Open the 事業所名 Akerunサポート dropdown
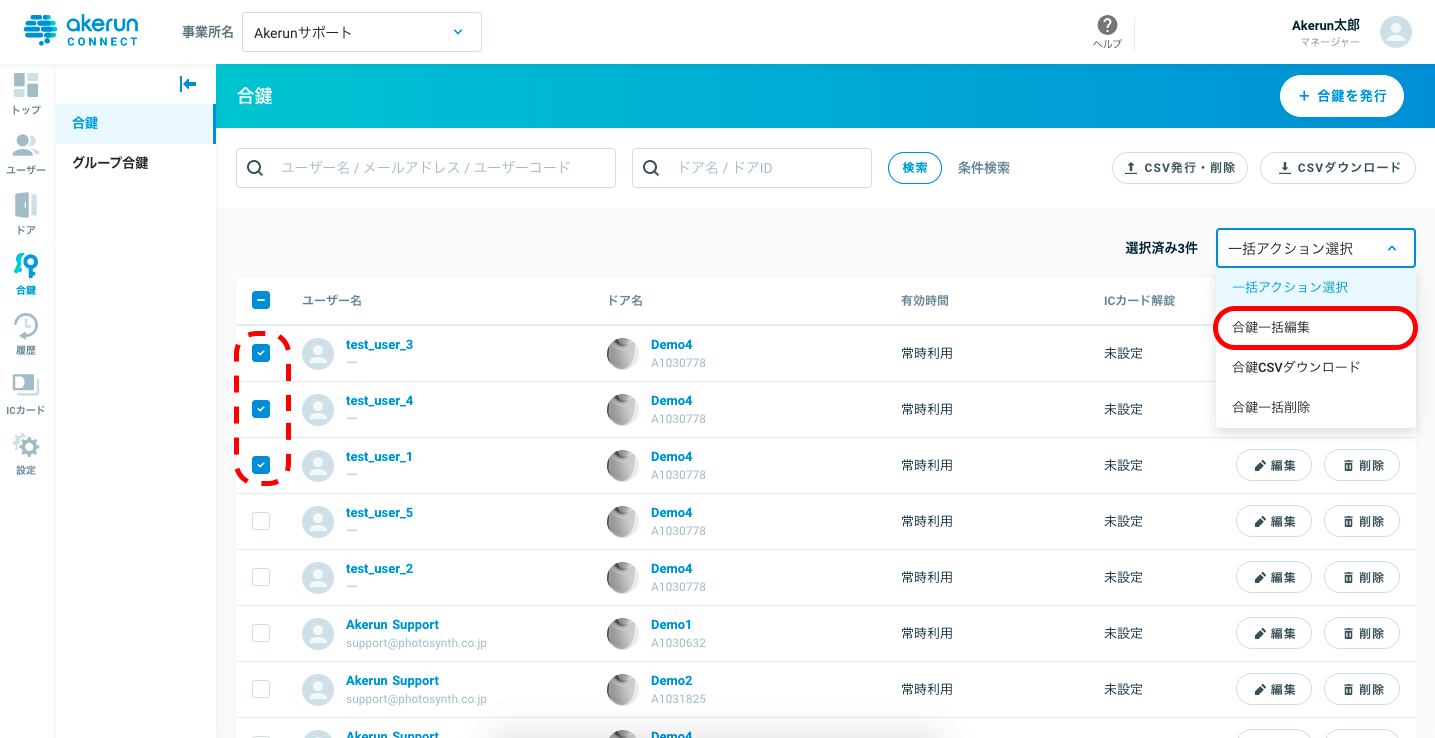The height and width of the screenshot is (738, 1435). click(362, 32)
